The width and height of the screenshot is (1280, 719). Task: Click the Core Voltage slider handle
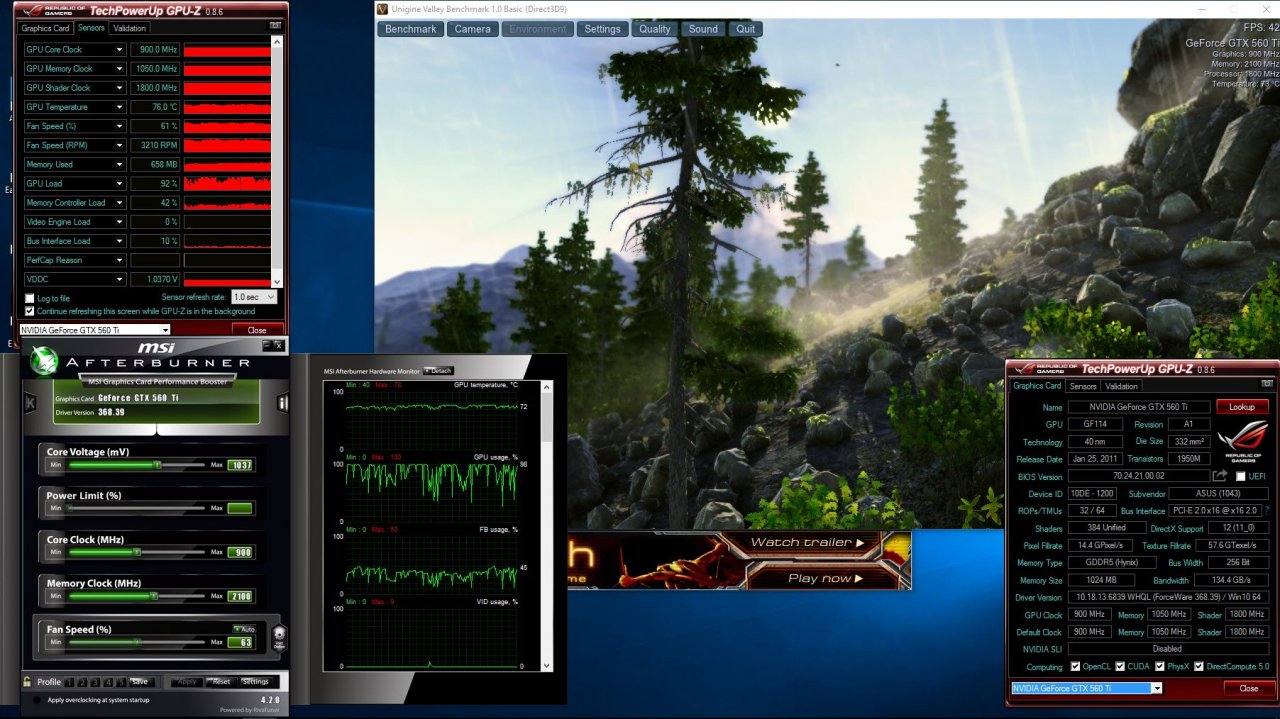point(158,465)
